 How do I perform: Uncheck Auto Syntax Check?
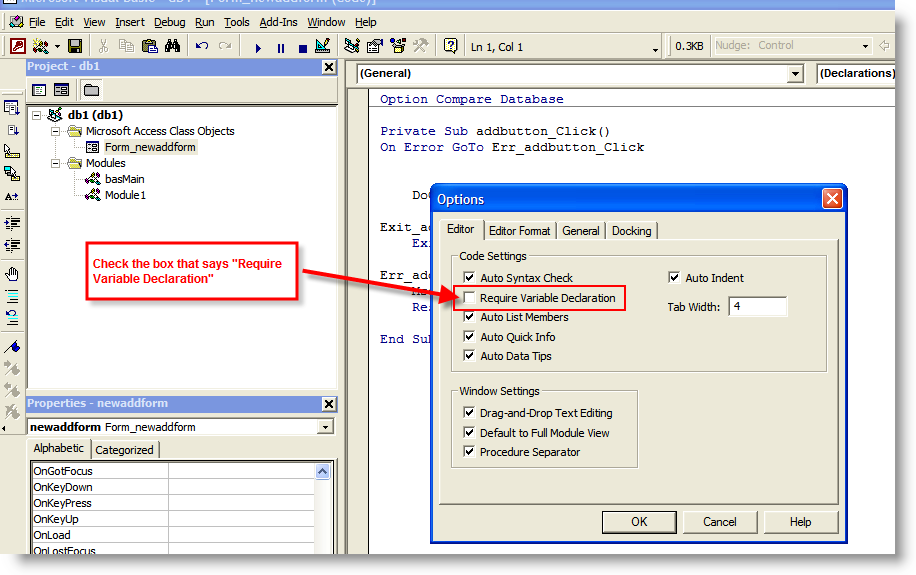point(470,278)
